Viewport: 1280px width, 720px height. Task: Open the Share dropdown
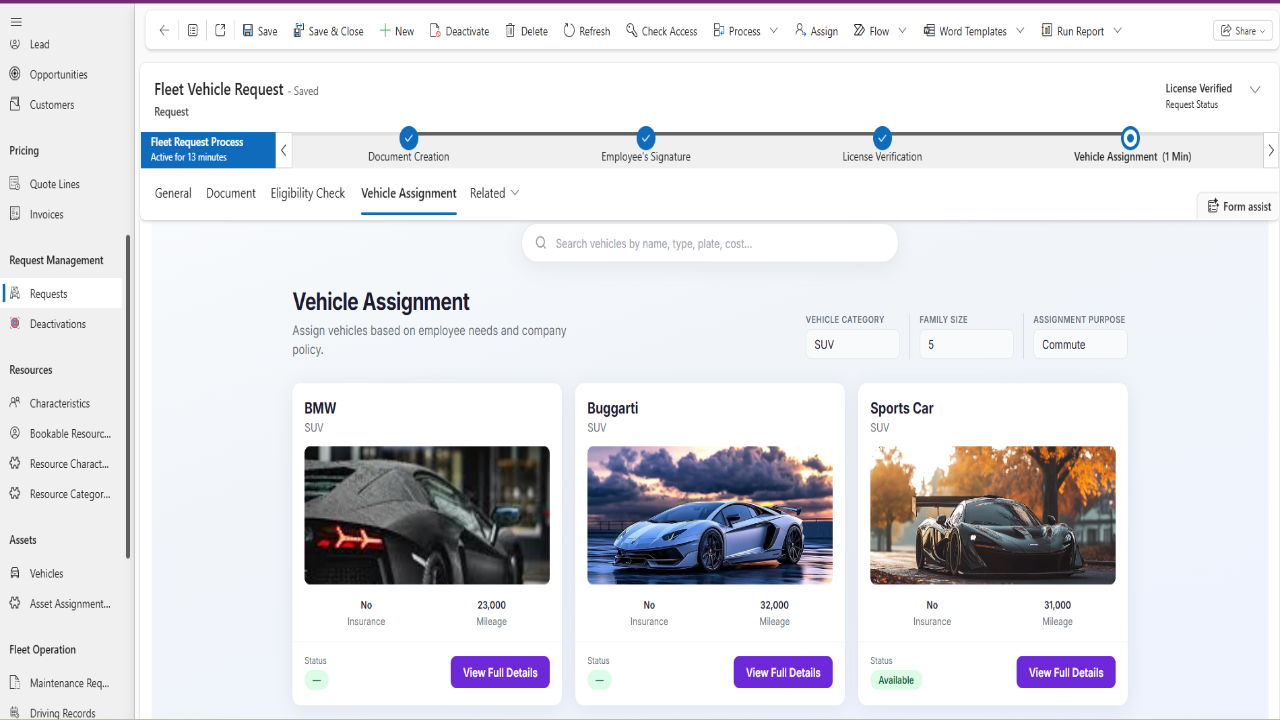coord(1243,31)
